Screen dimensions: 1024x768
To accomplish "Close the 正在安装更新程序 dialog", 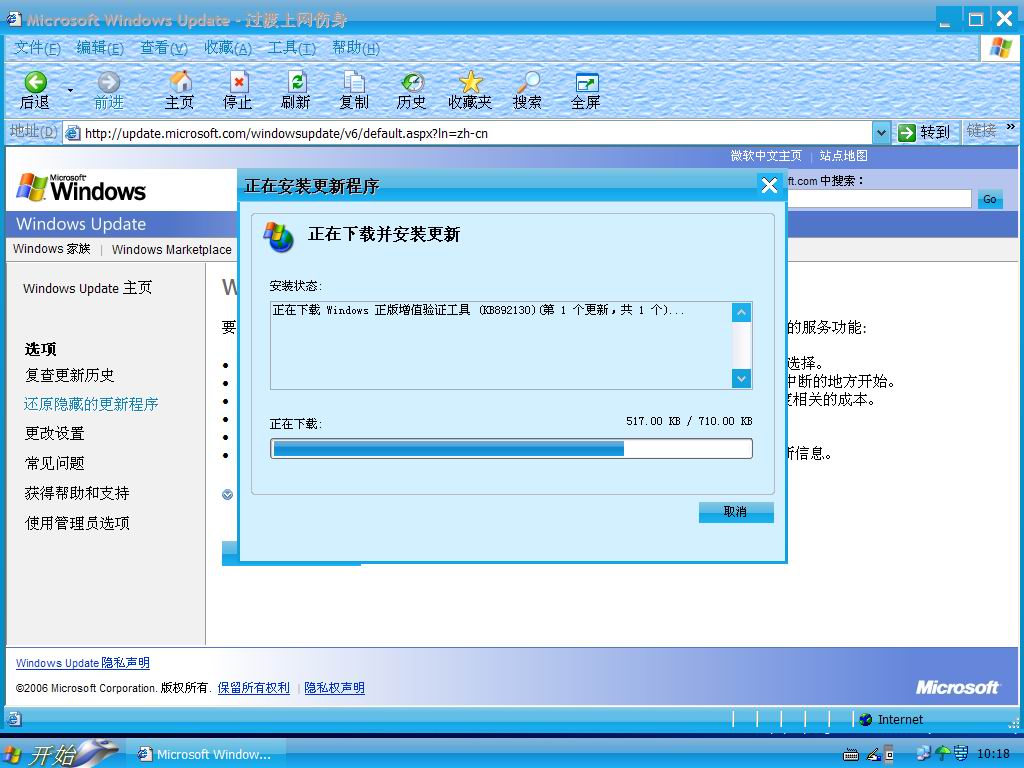I will [x=769, y=185].
